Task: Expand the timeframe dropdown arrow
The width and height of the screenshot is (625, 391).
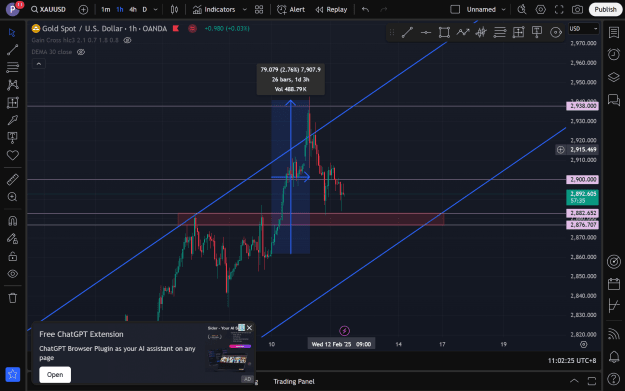Action: (155, 10)
